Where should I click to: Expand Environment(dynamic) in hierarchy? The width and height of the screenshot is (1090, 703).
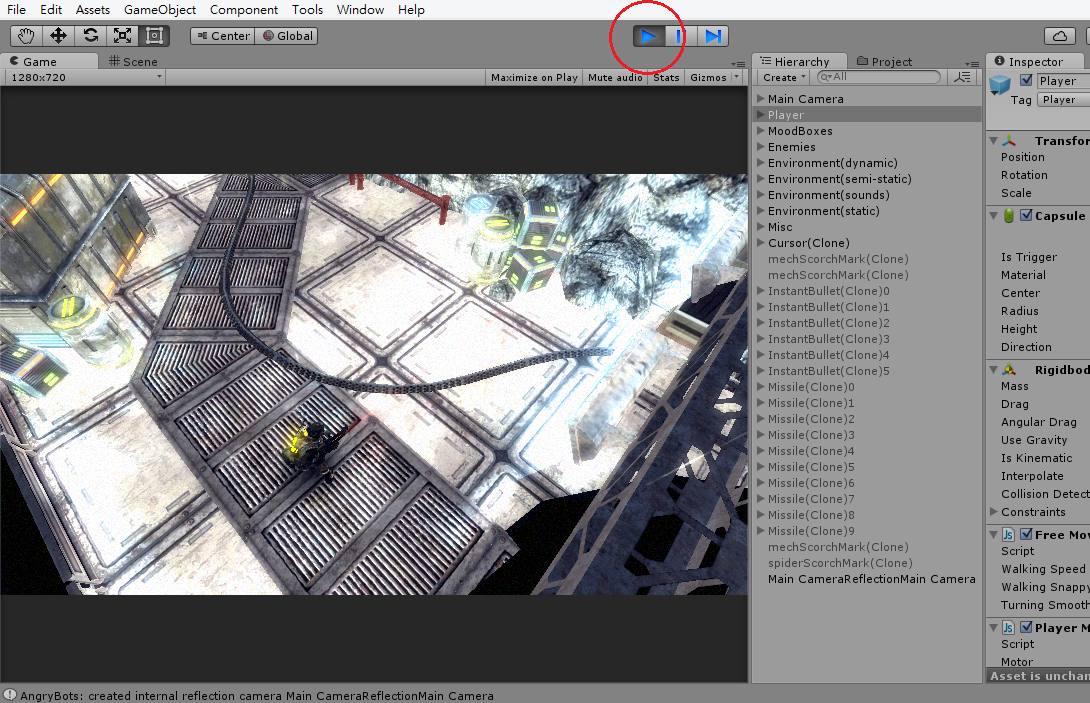(x=761, y=163)
